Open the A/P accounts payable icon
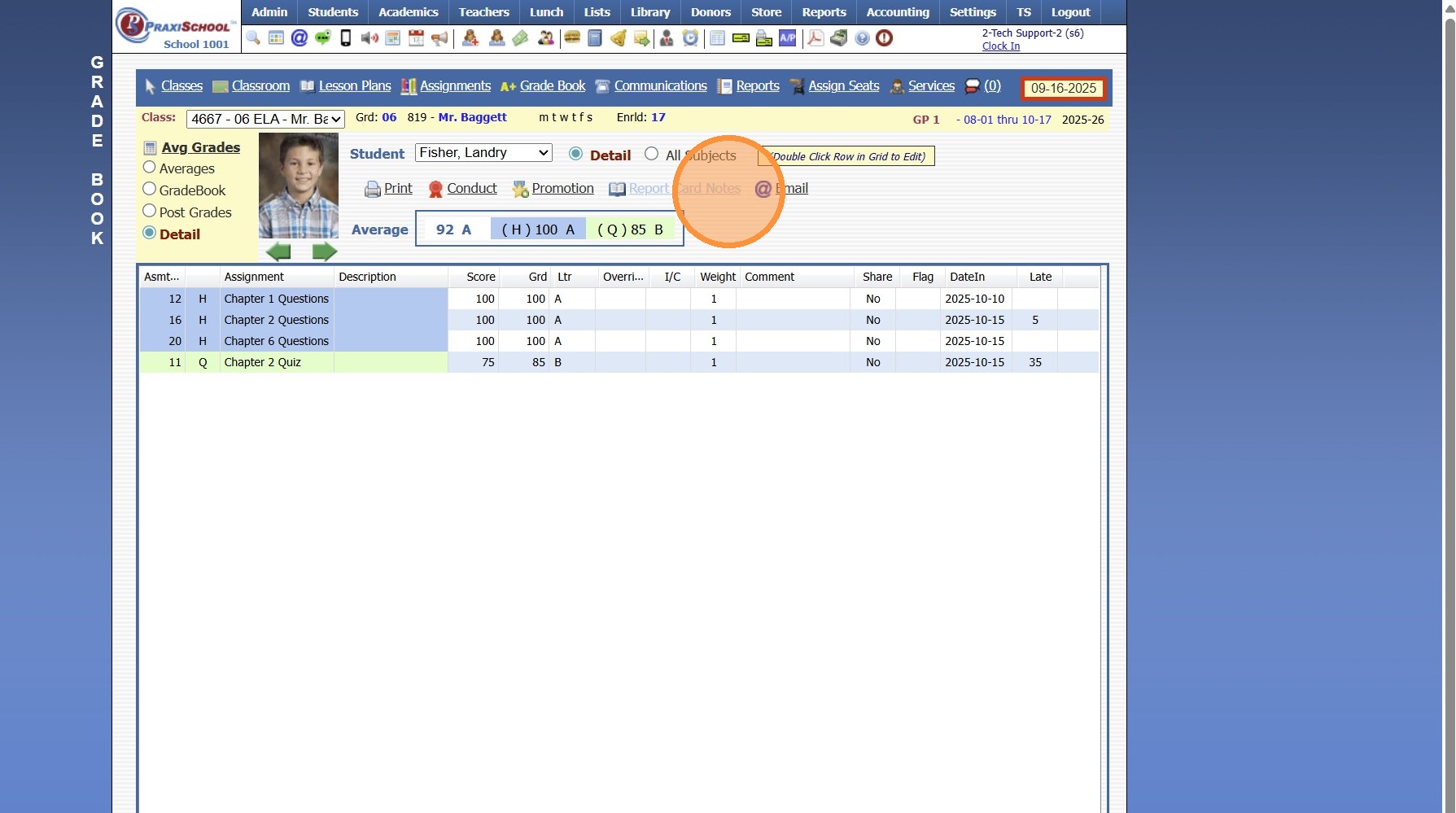The image size is (1456, 813). click(788, 38)
